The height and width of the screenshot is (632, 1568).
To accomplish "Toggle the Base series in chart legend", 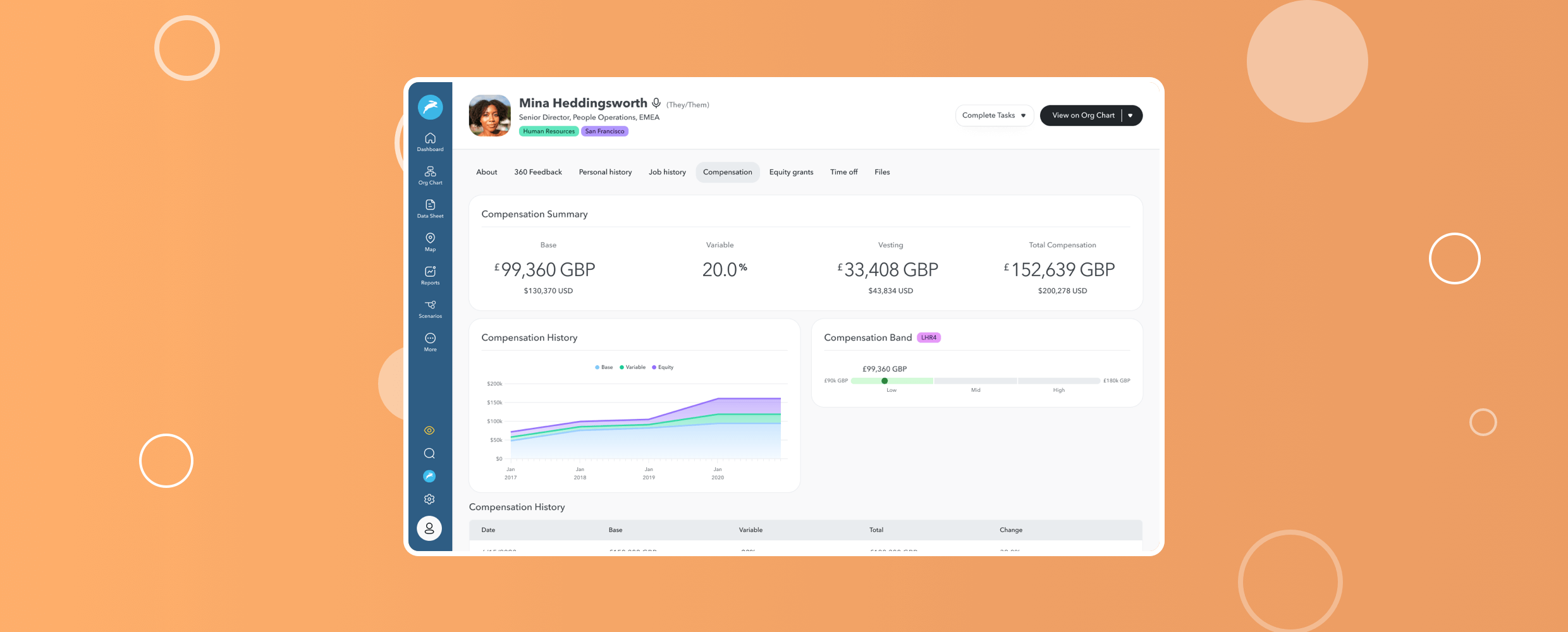I will coord(604,367).
